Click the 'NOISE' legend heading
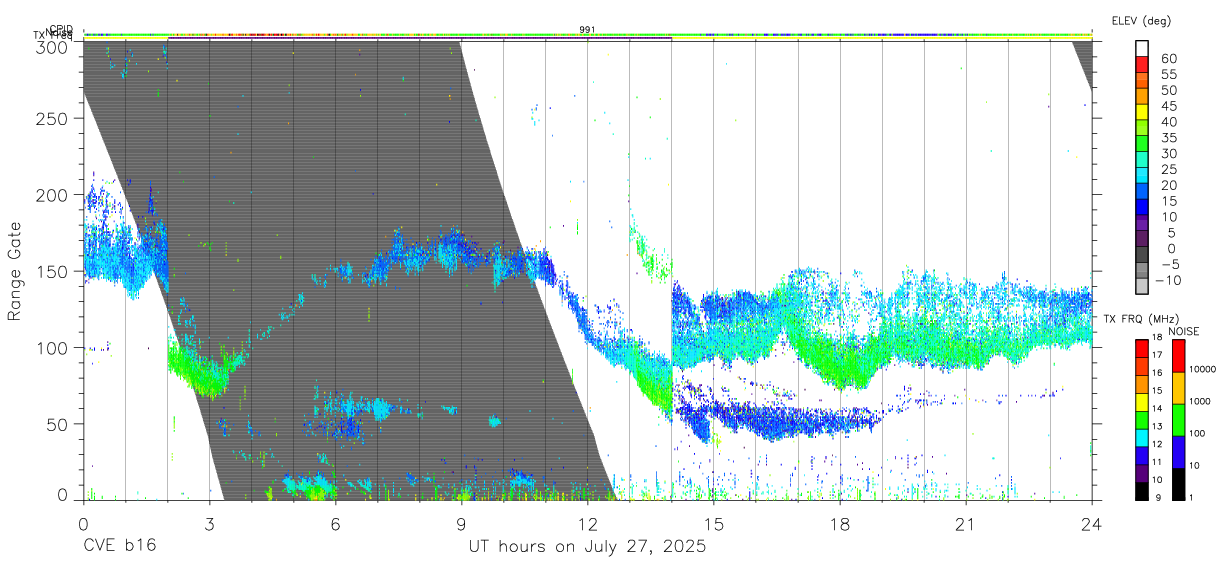1228x567 pixels. [1186, 331]
